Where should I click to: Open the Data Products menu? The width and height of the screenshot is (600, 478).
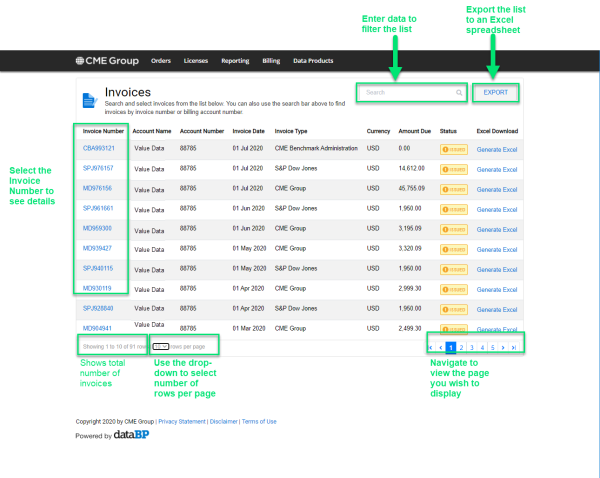(x=313, y=61)
